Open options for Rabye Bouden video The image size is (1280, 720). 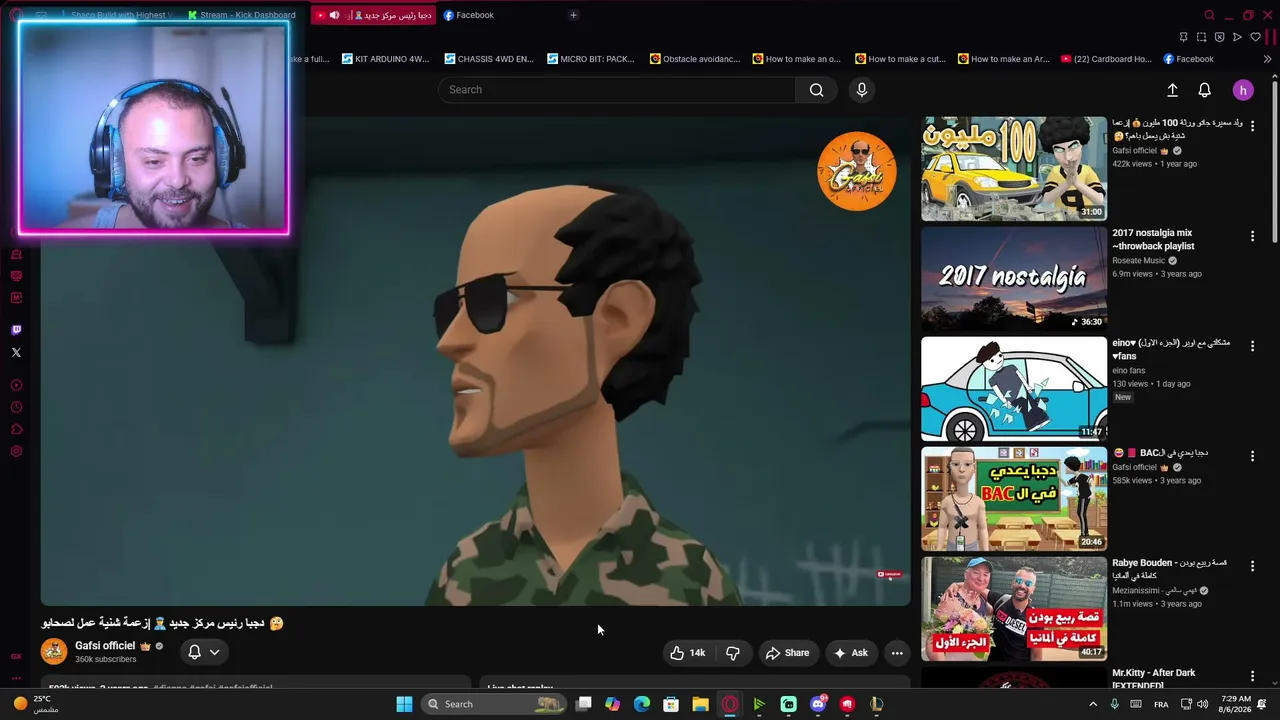1252,566
